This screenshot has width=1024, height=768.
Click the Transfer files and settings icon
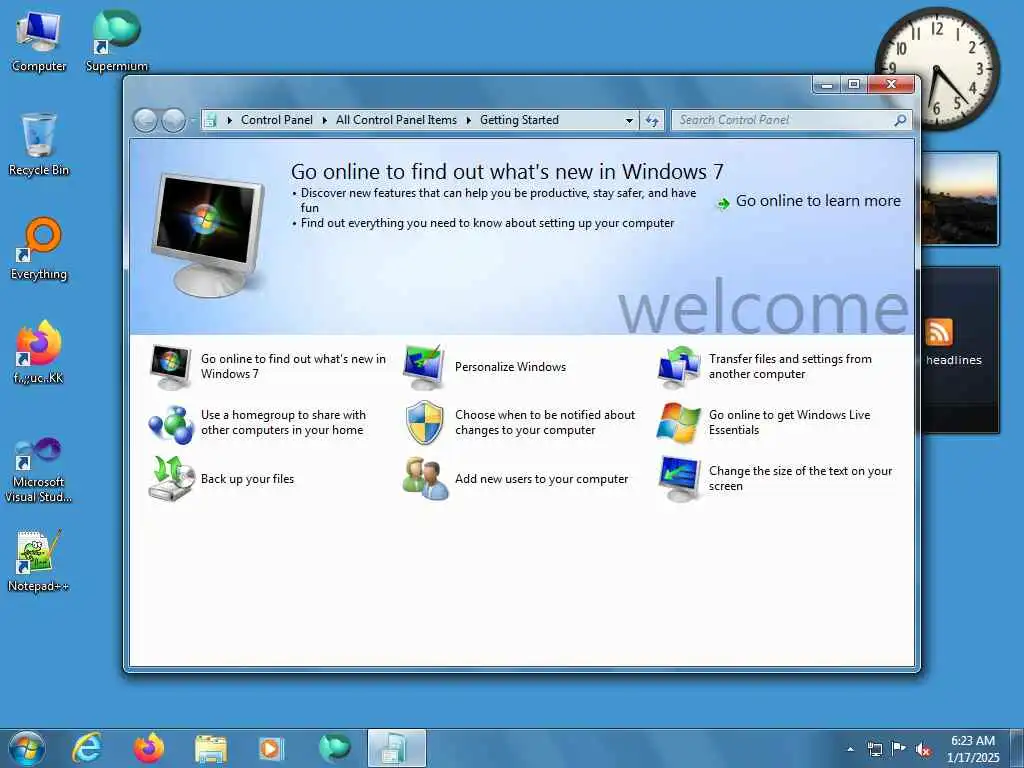coord(679,367)
